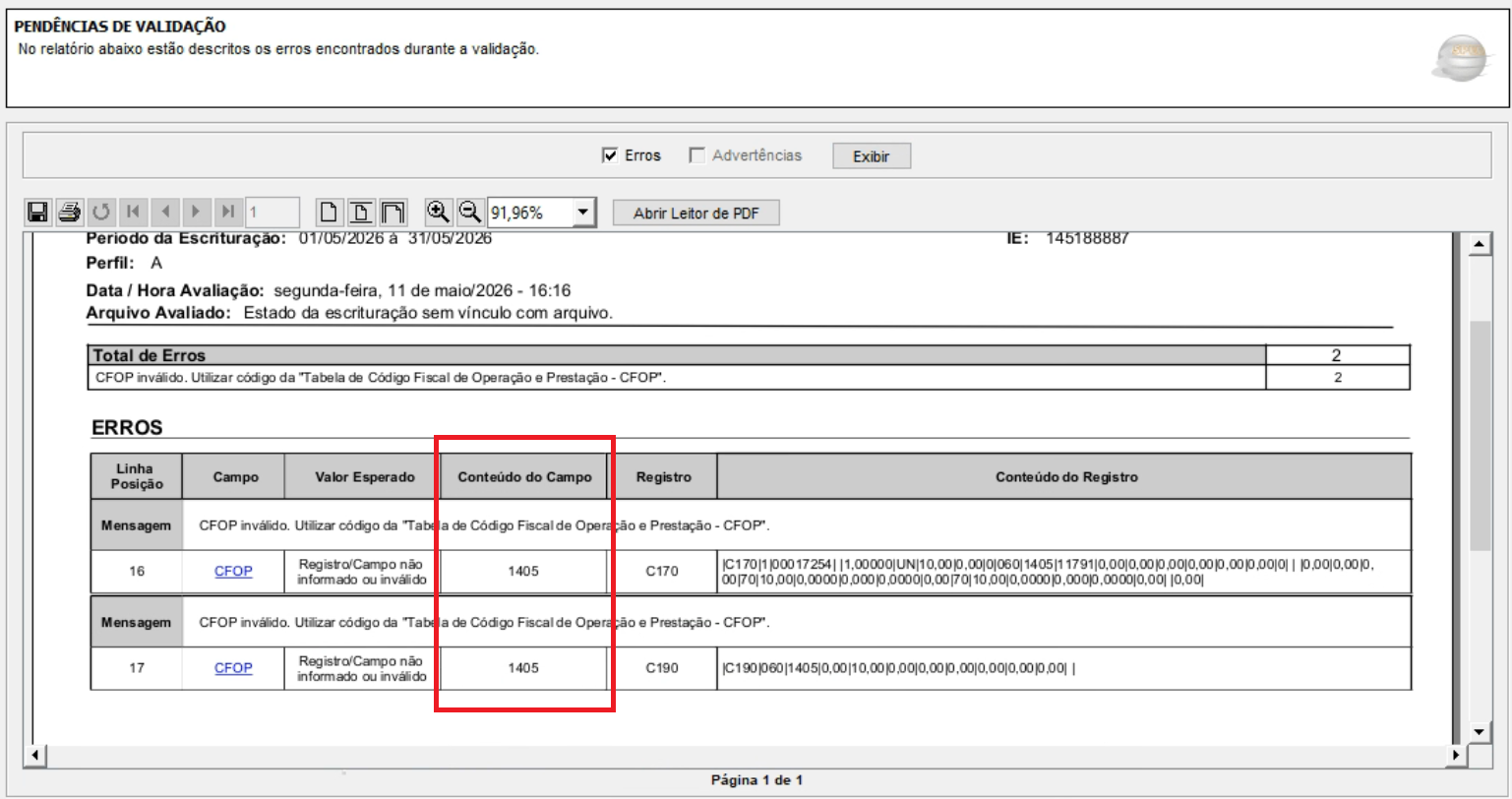Open the 91,96% zoom dropdown
The image size is (1512, 799).
tap(585, 212)
